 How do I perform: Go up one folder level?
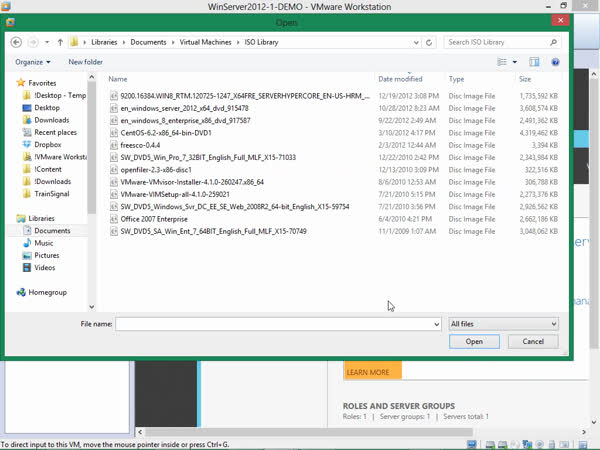[x=60, y=42]
